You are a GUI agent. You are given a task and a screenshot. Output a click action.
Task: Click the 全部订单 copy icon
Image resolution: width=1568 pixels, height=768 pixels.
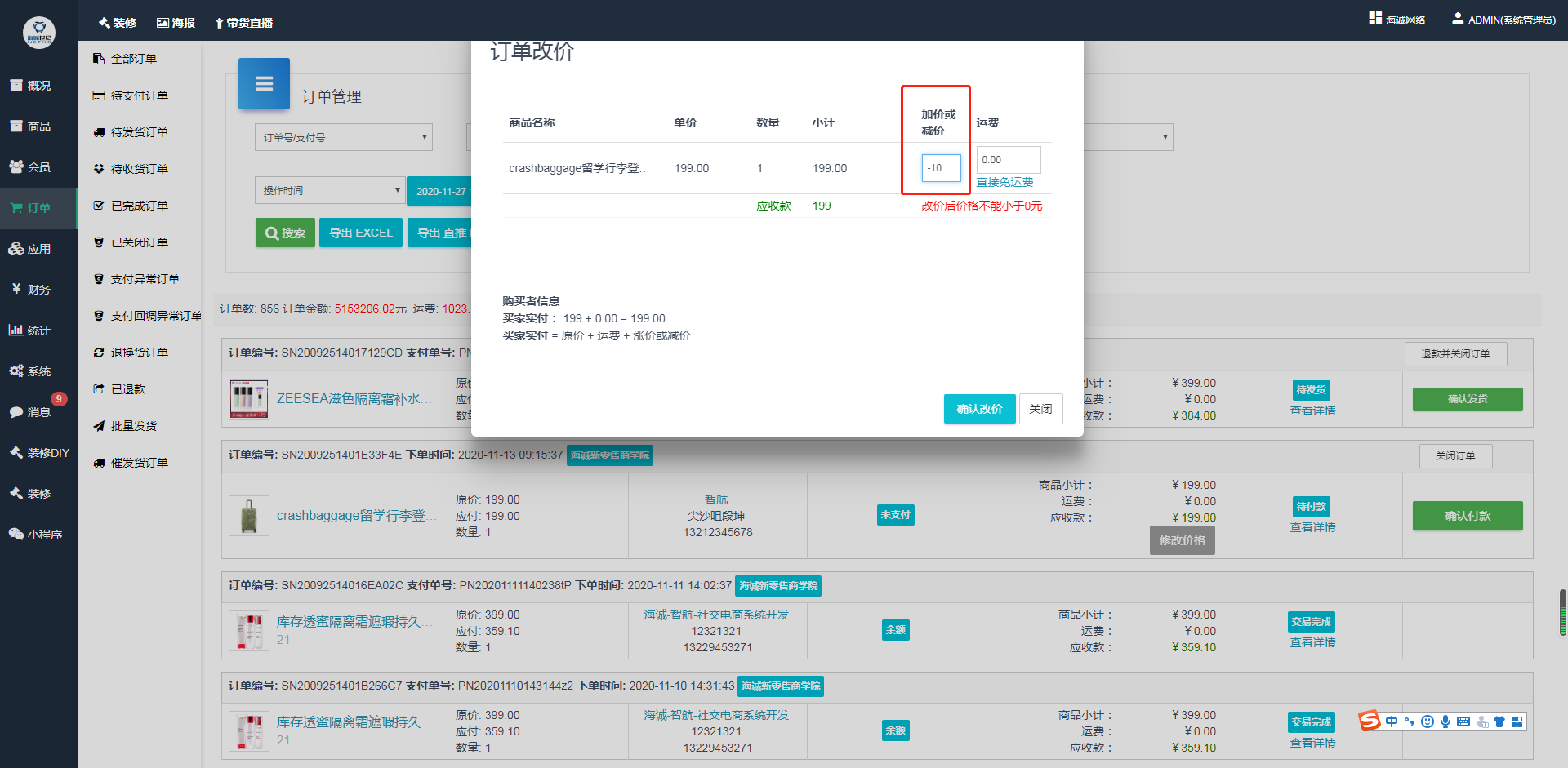click(99, 59)
